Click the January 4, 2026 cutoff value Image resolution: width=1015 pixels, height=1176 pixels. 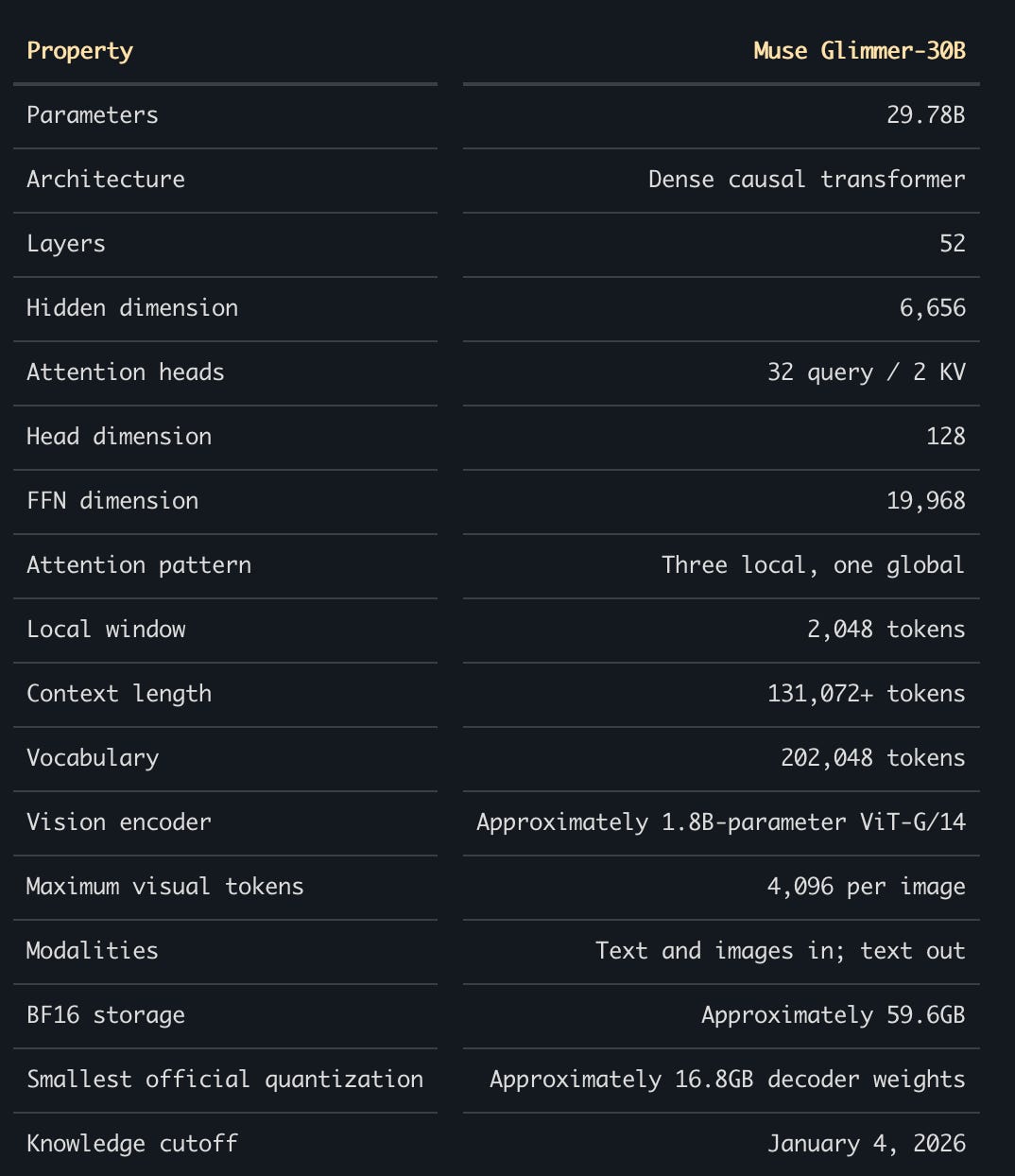866,1144
